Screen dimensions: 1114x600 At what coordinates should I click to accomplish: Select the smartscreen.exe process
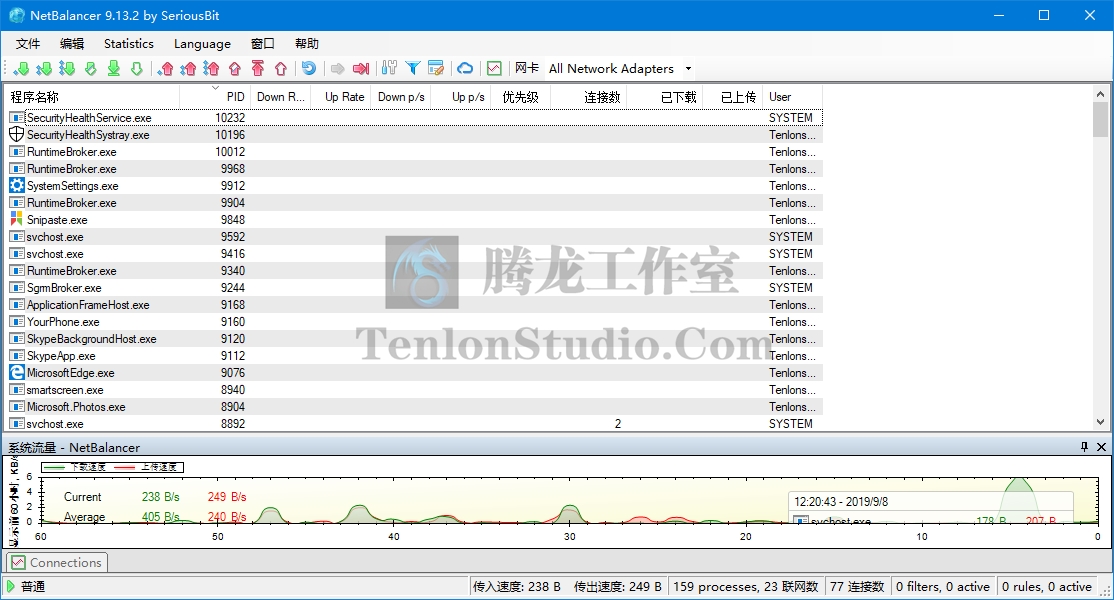(x=415, y=389)
